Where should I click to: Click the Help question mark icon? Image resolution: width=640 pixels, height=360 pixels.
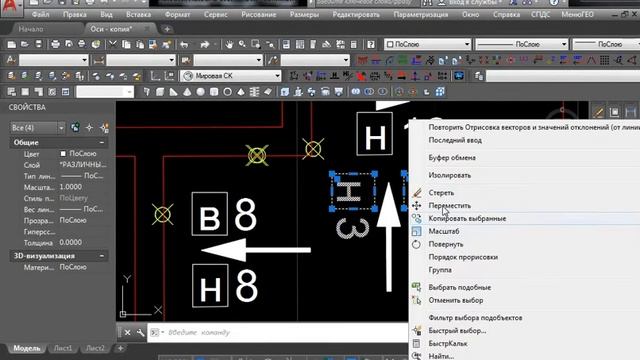pyautogui.click(x=371, y=44)
